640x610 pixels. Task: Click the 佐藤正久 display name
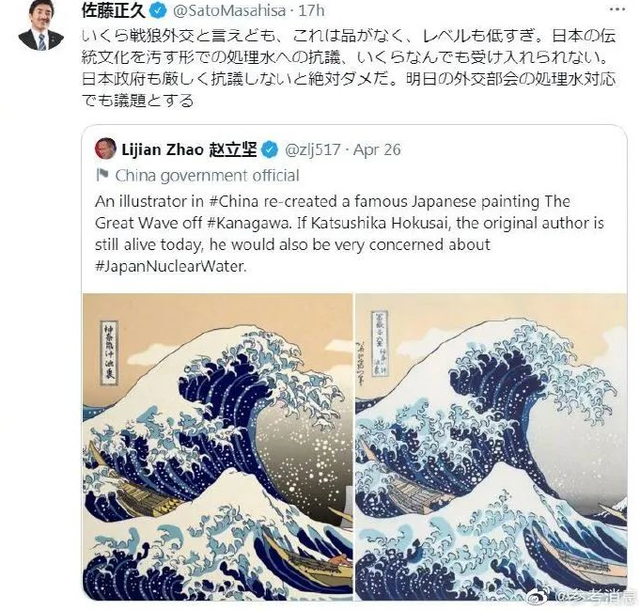pos(113,11)
